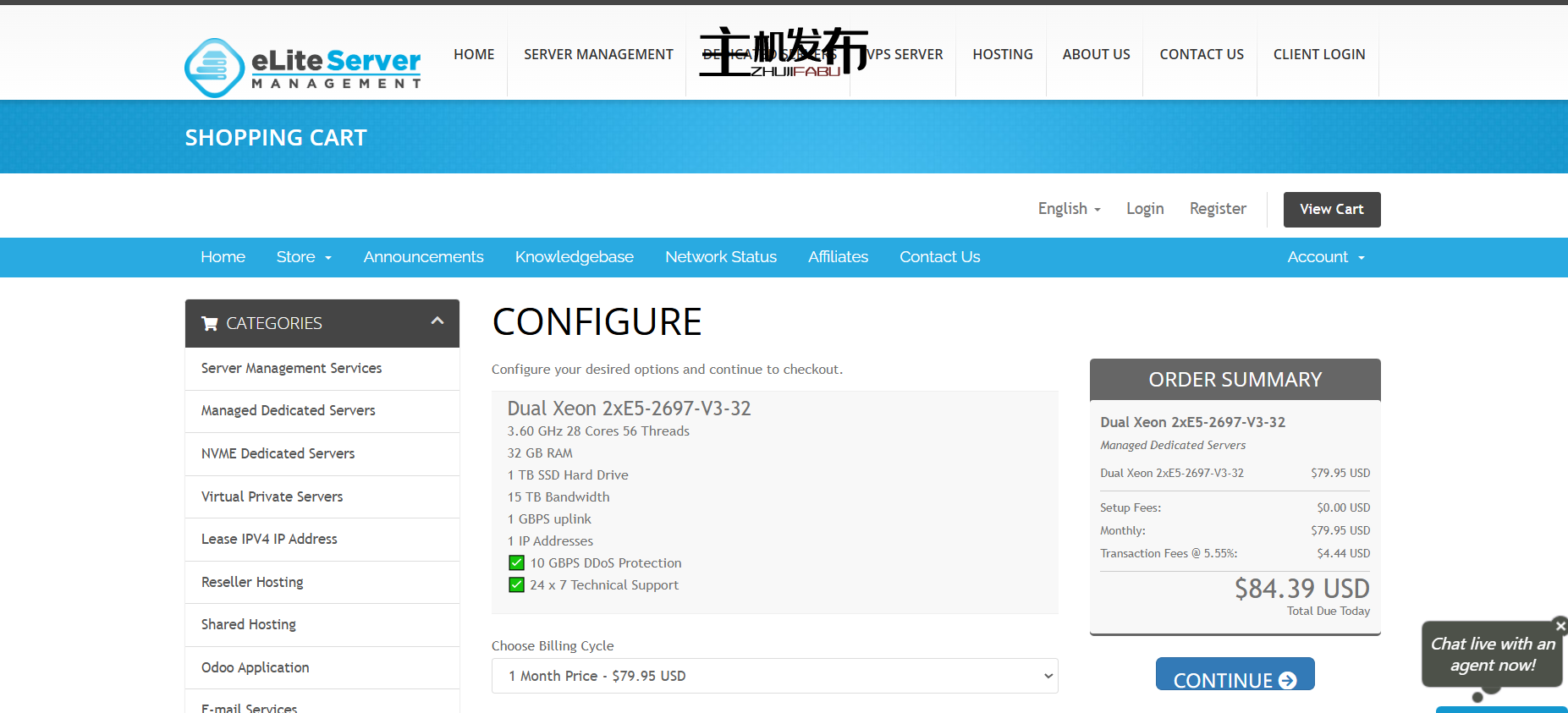Toggle the 24 x 7 Technical Support checkbox
Image resolution: width=1568 pixels, height=713 pixels.
[516, 585]
